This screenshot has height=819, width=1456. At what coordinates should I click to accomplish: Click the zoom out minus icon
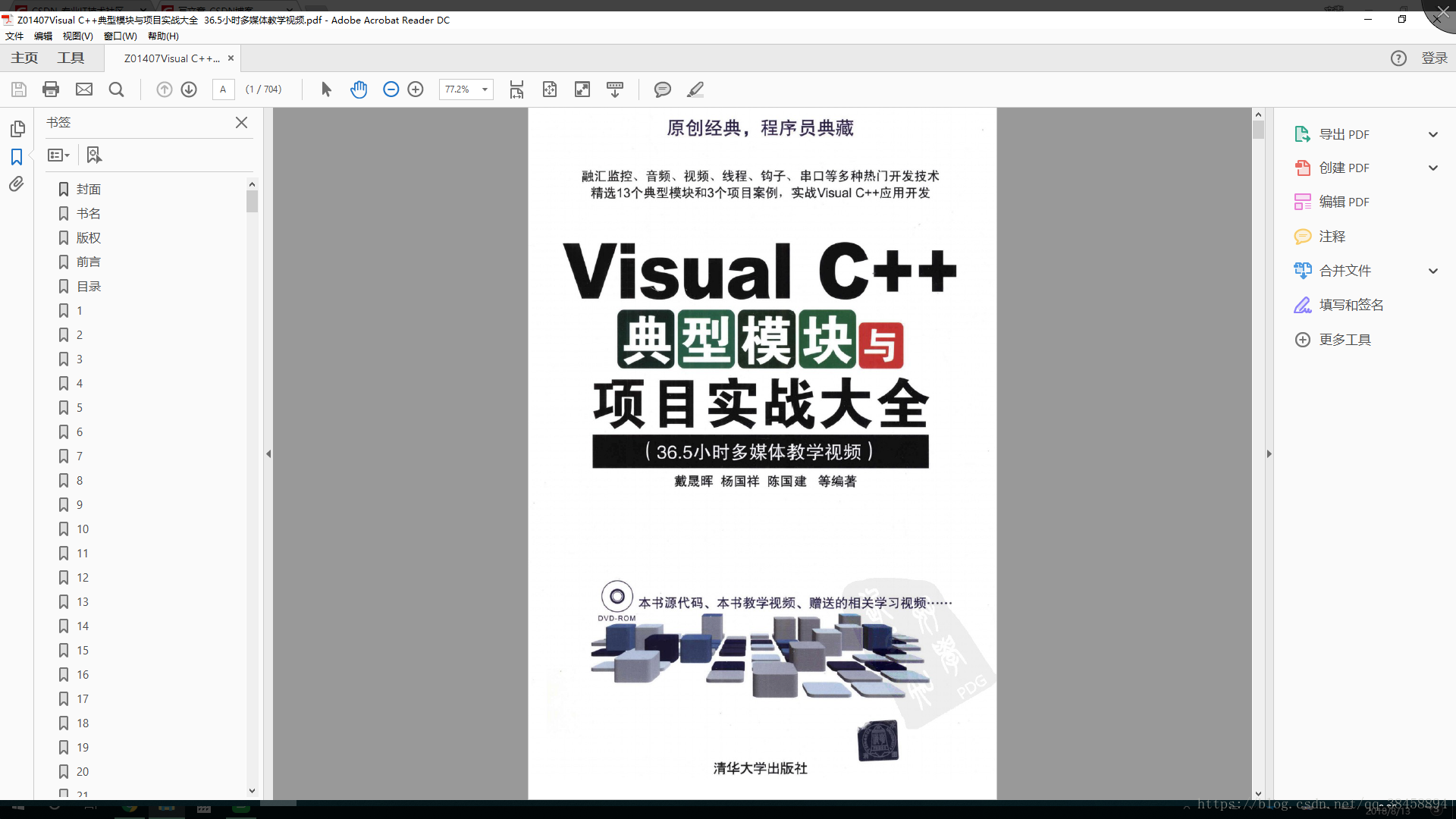(x=391, y=89)
